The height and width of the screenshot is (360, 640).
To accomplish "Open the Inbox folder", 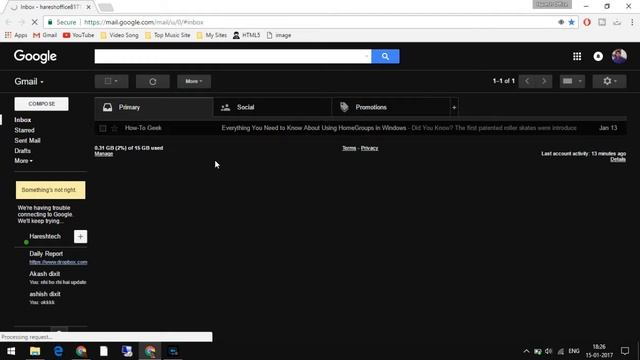I will coord(23,120).
